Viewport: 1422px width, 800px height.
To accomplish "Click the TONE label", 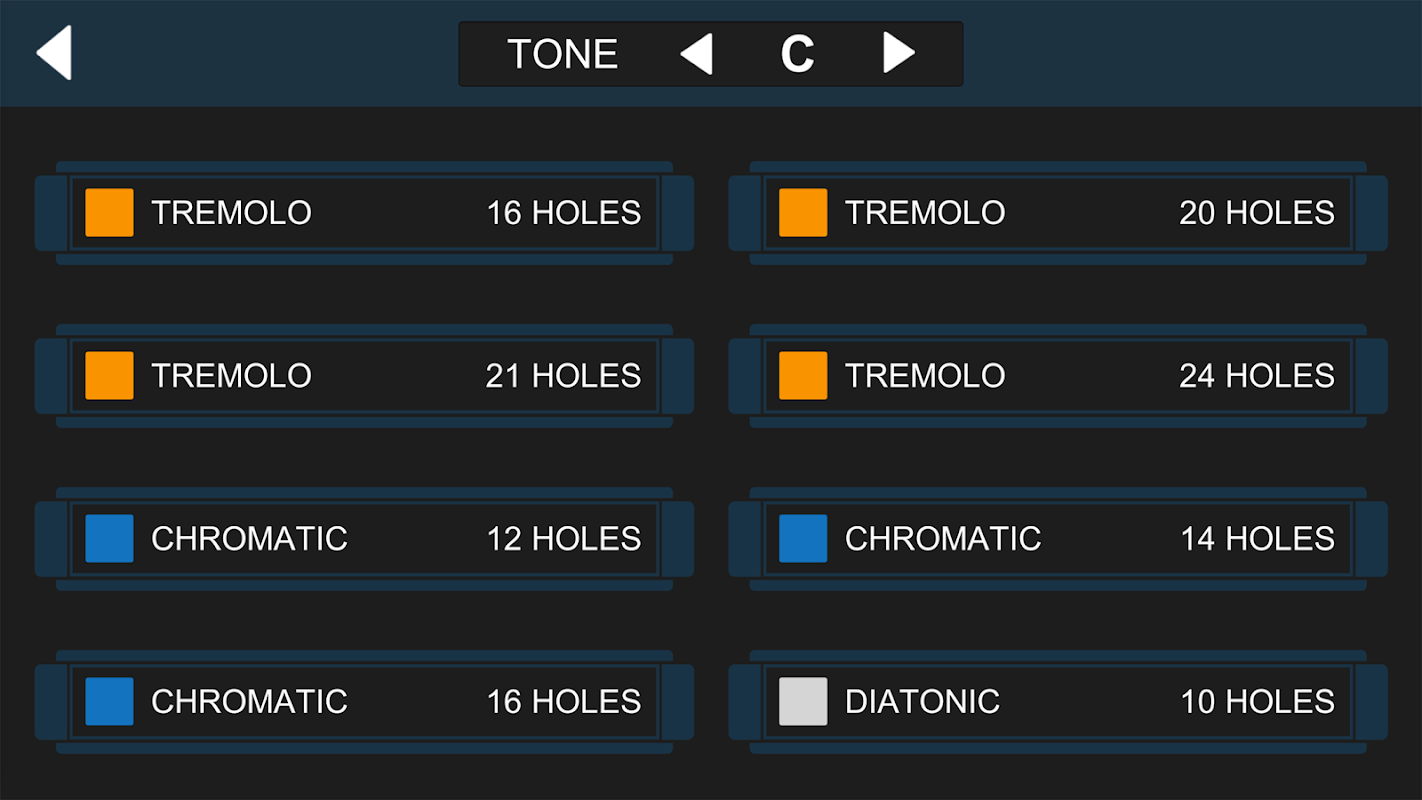I will point(563,54).
